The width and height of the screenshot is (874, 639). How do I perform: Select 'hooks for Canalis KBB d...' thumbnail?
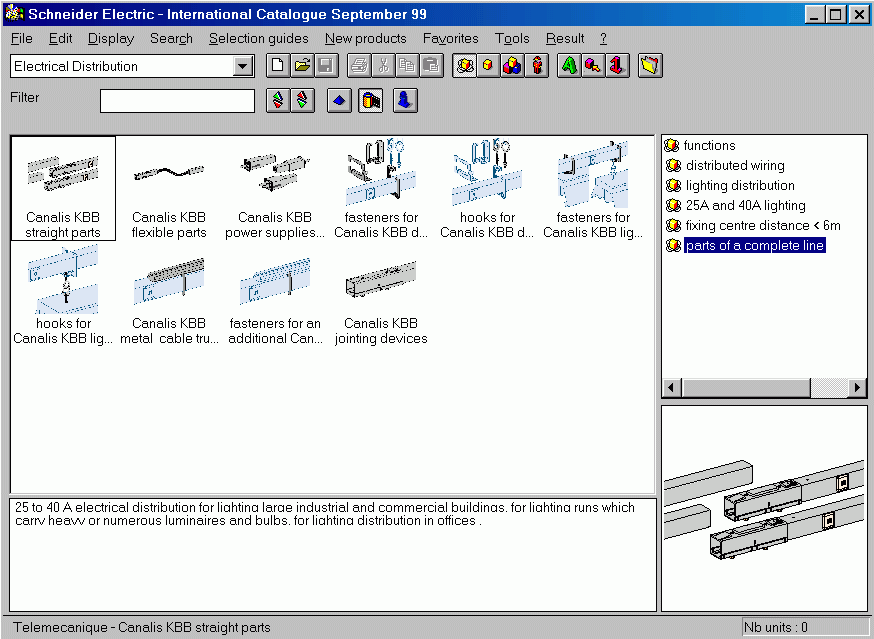click(487, 188)
